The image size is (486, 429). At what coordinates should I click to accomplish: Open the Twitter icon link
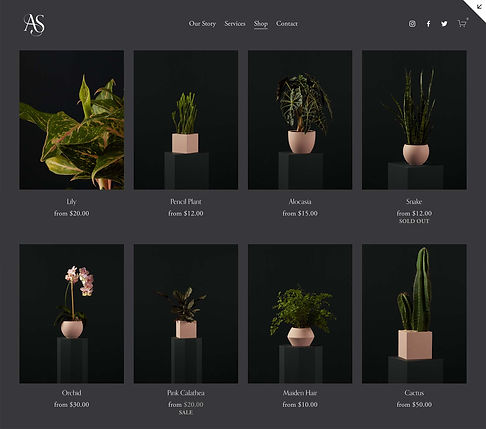pyautogui.click(x=444, y=24)
